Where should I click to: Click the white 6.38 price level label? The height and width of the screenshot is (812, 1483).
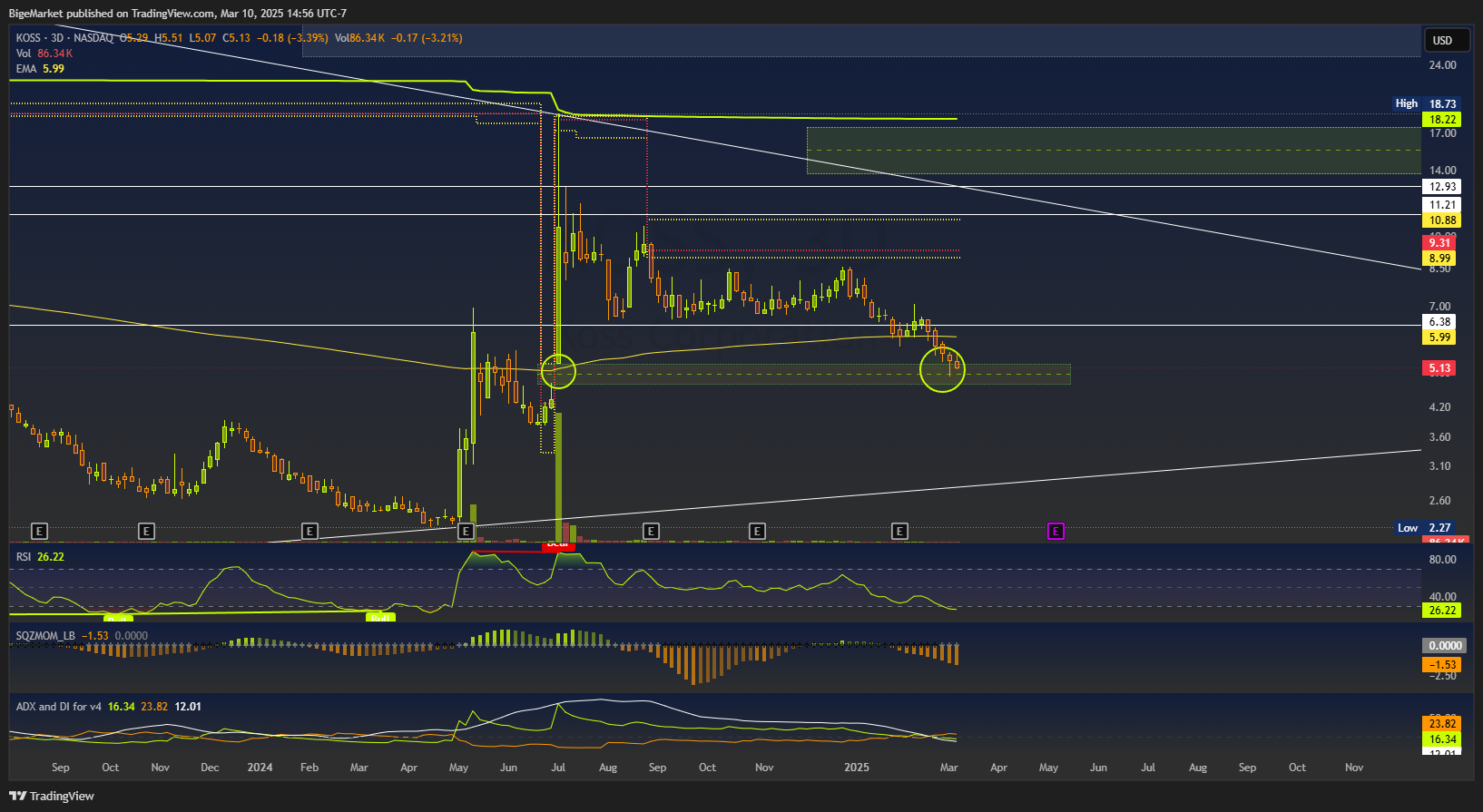click(x=1439, y=322)
